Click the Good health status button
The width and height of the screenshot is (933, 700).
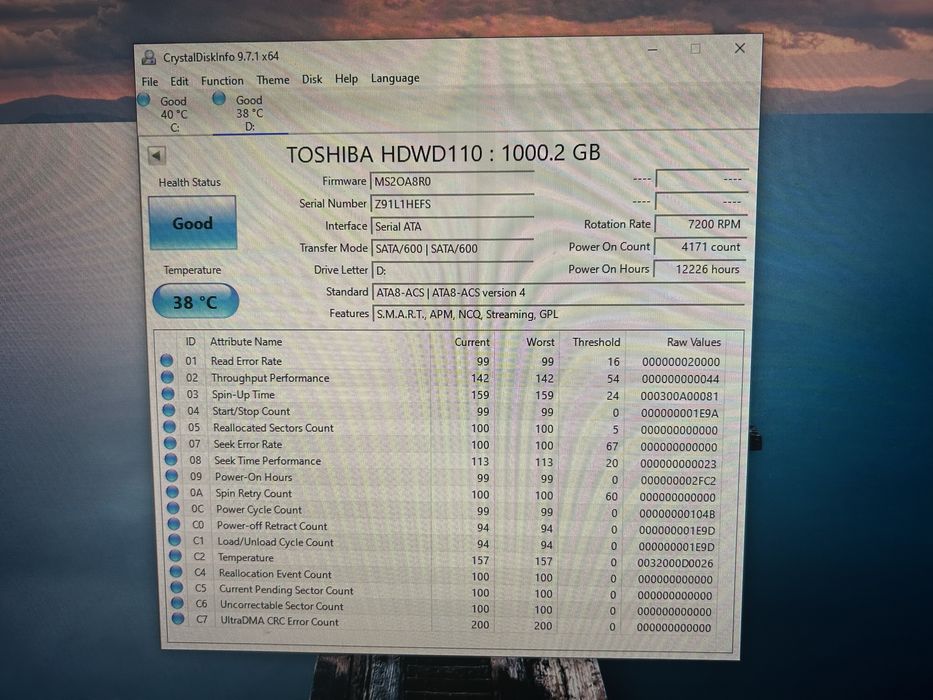click(x=192, y=223)
